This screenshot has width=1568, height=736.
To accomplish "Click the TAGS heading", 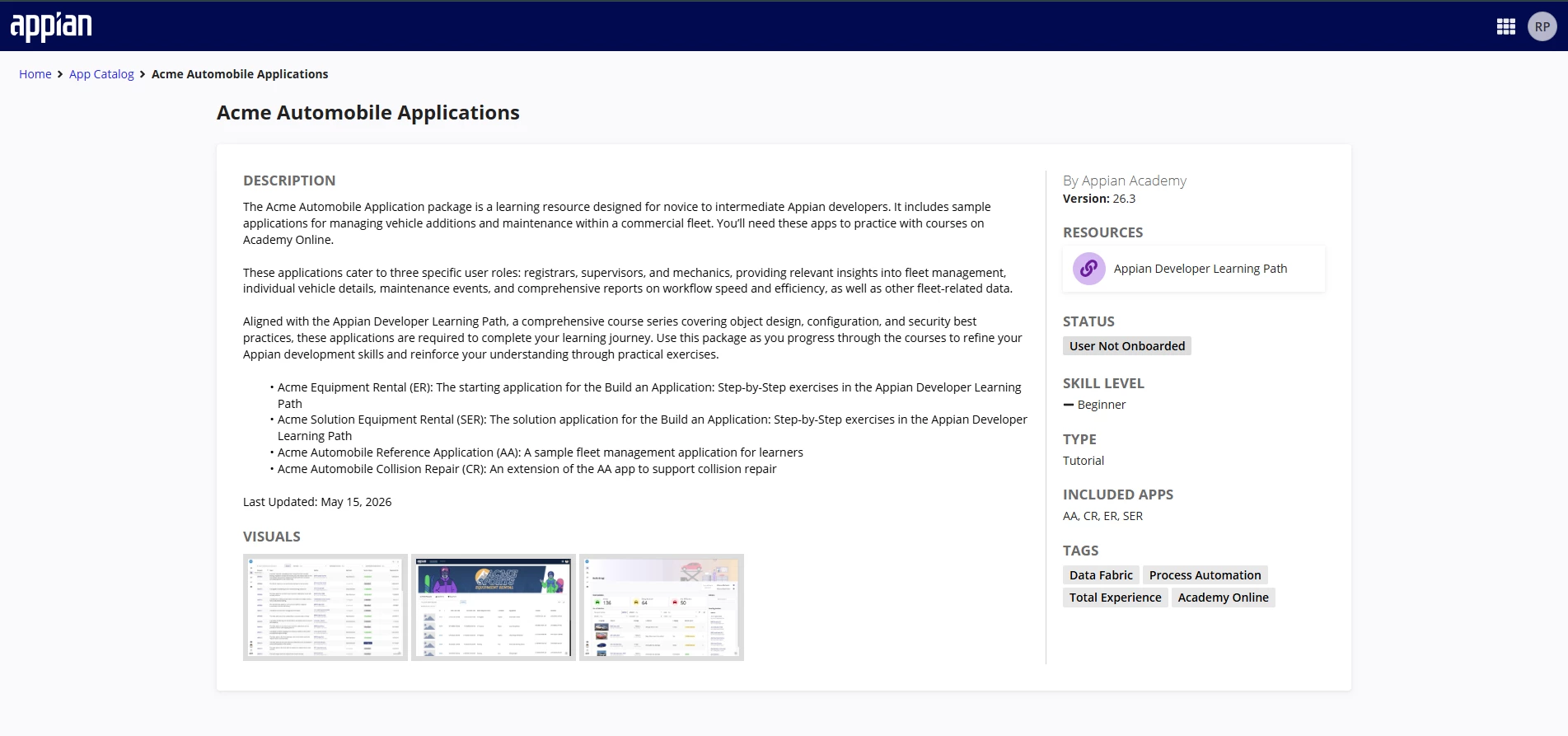I will pos(1081,551).
